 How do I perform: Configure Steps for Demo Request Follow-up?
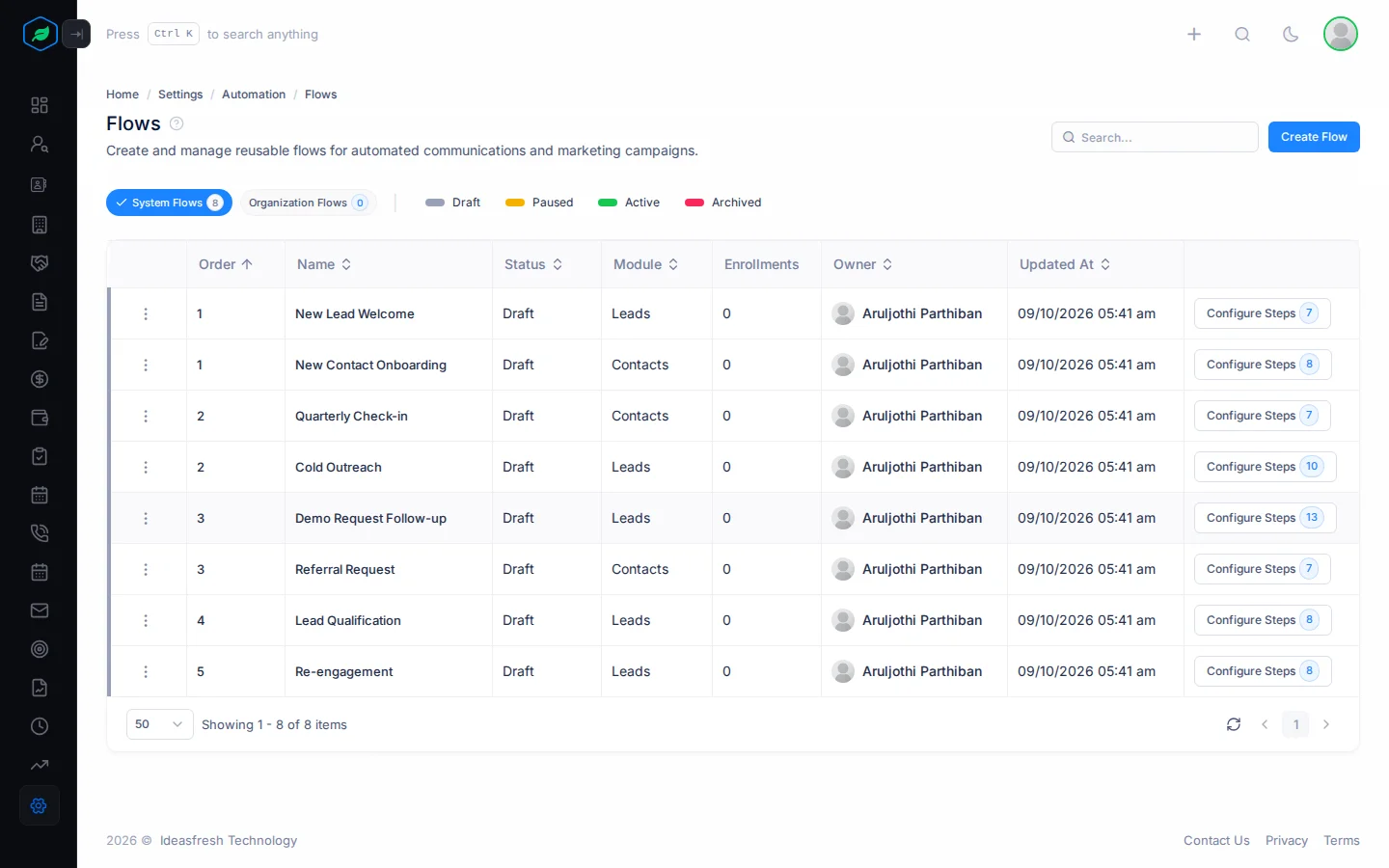point(1265,518)
